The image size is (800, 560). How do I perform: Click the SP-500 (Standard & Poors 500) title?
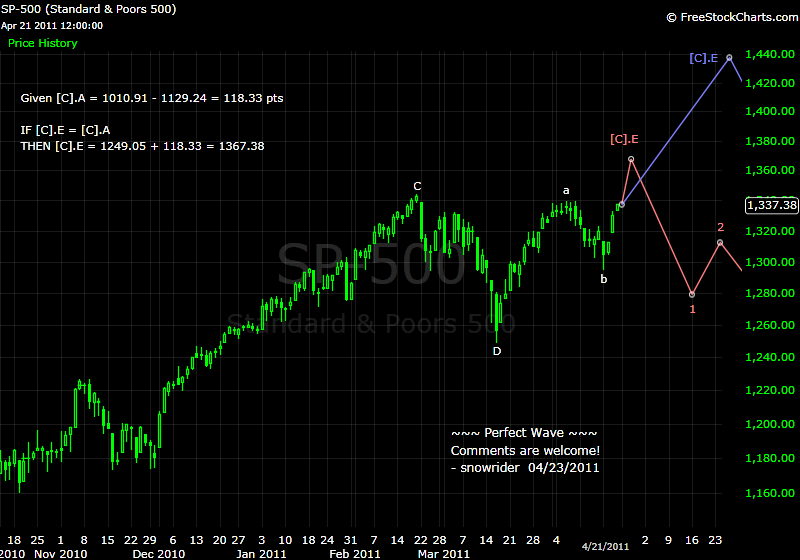(x=88, y=9)
